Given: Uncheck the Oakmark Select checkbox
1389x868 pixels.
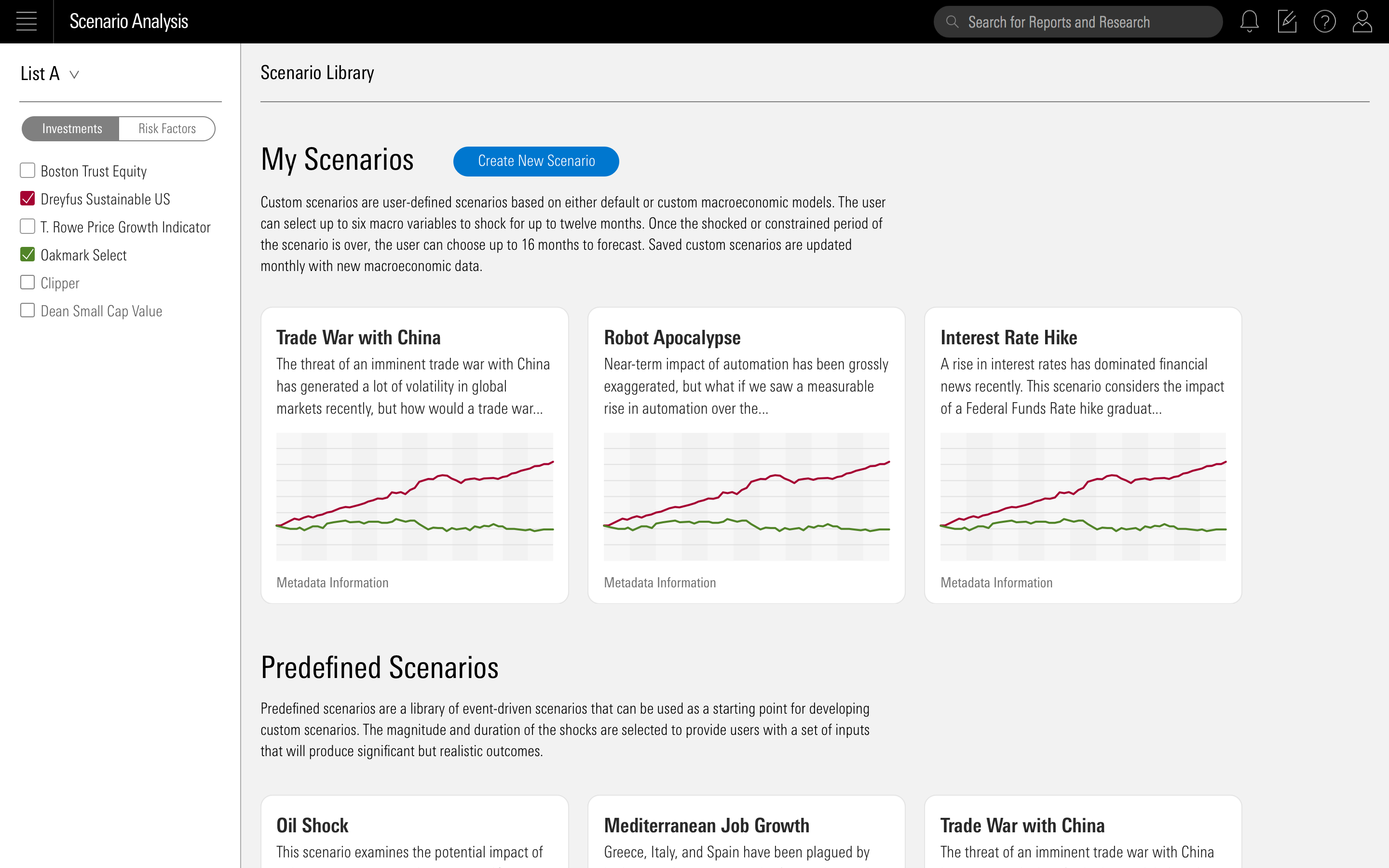Looking at the screenshot, I should [x=27, y=254].
